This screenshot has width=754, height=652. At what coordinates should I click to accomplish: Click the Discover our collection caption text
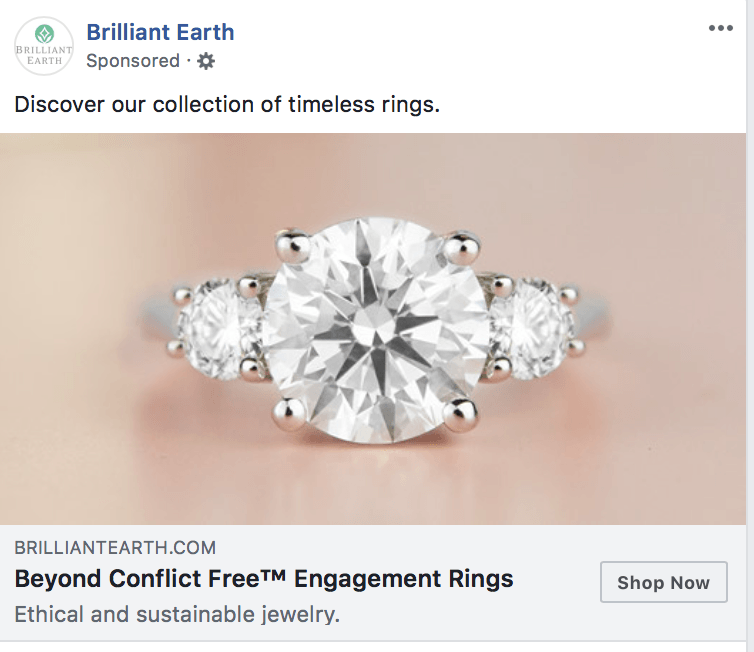click(x=227, y=104)
